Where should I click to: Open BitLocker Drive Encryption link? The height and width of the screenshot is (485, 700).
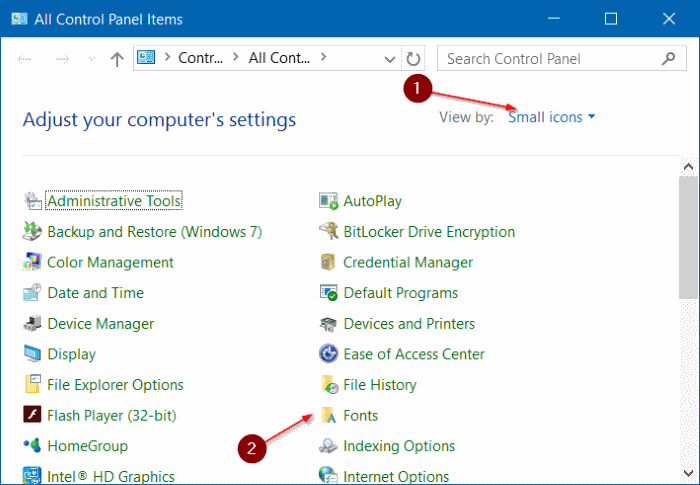point(429,232)
